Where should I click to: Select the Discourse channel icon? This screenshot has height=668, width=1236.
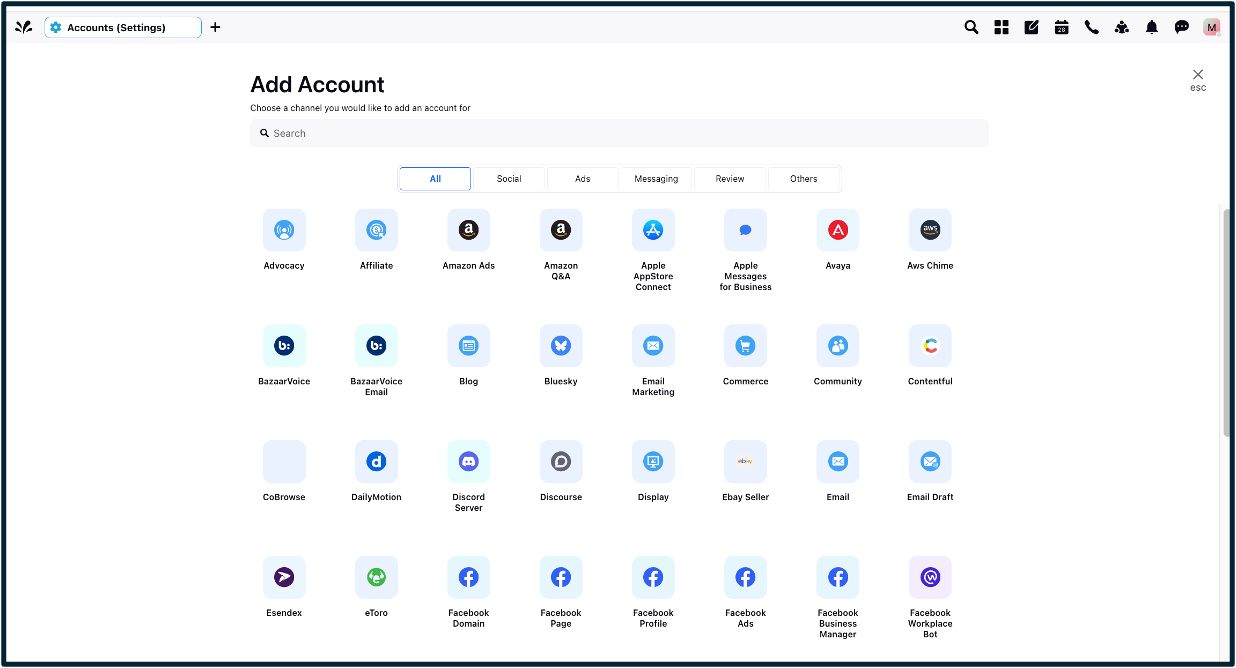[561, 462]
